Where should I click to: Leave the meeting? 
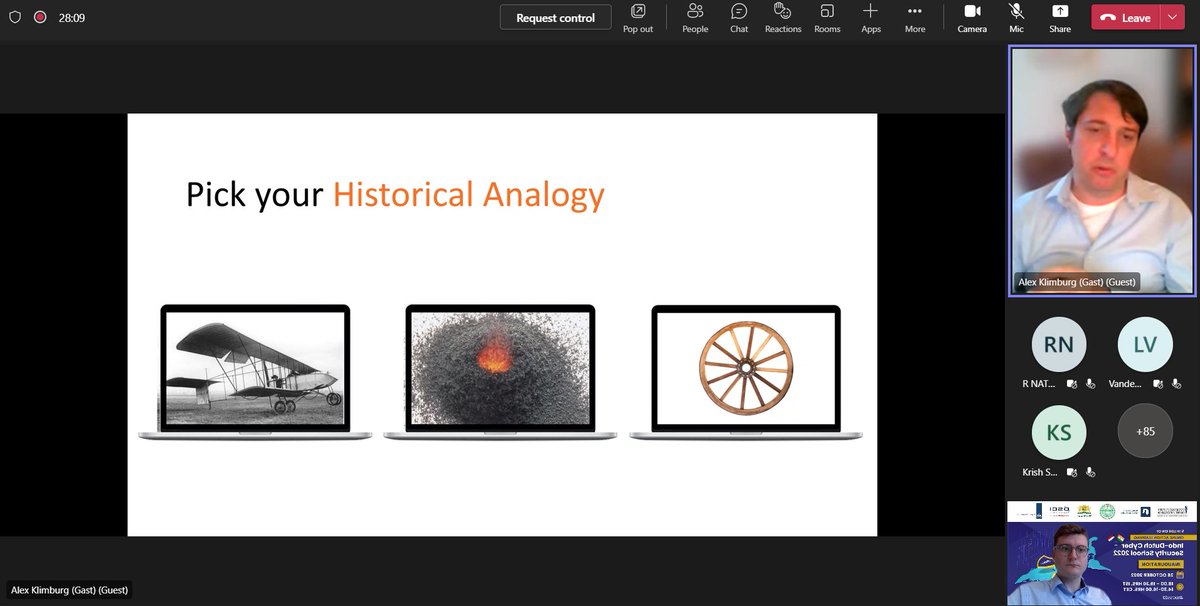[1126, 18]
